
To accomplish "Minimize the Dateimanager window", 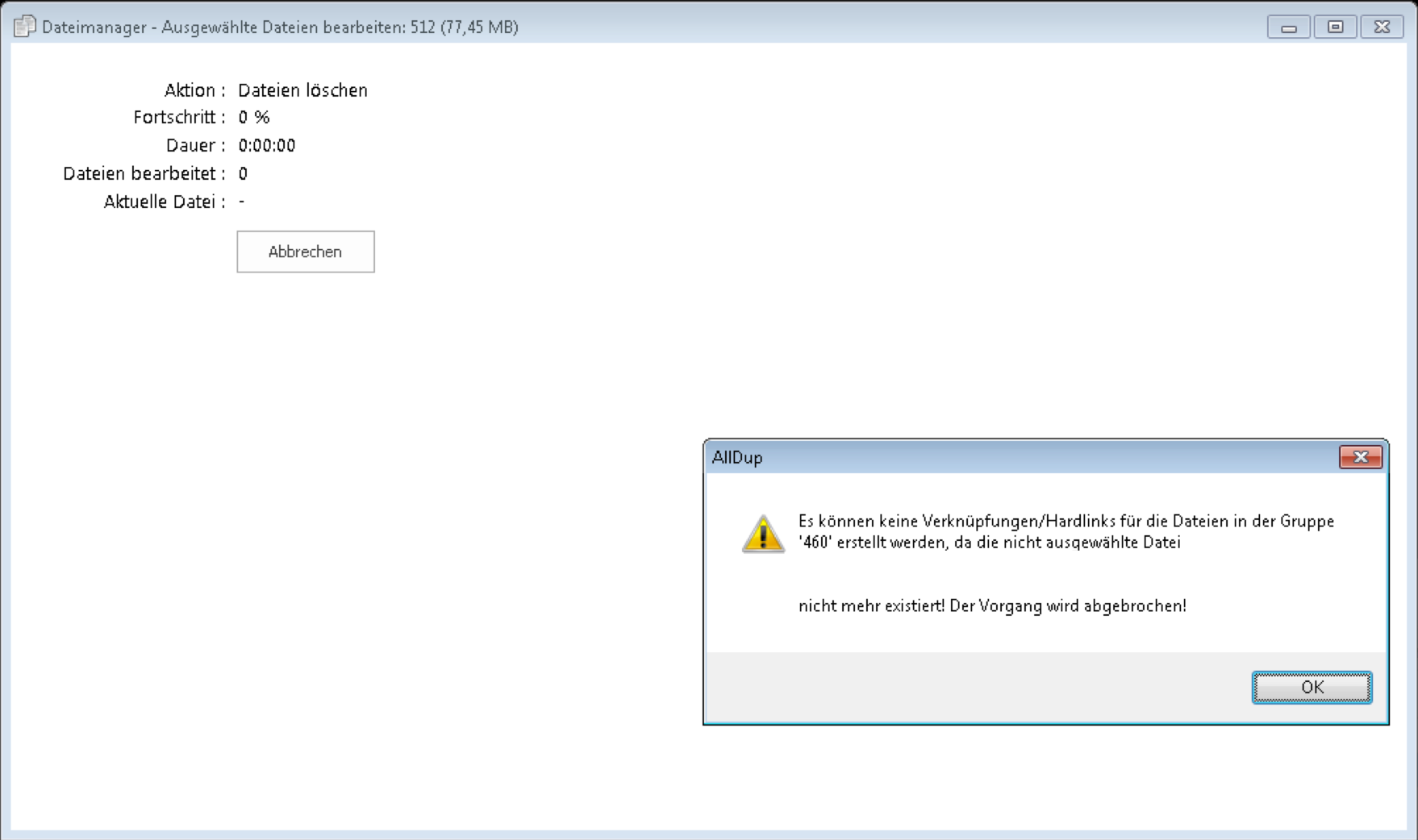I will pos(1288,27).
